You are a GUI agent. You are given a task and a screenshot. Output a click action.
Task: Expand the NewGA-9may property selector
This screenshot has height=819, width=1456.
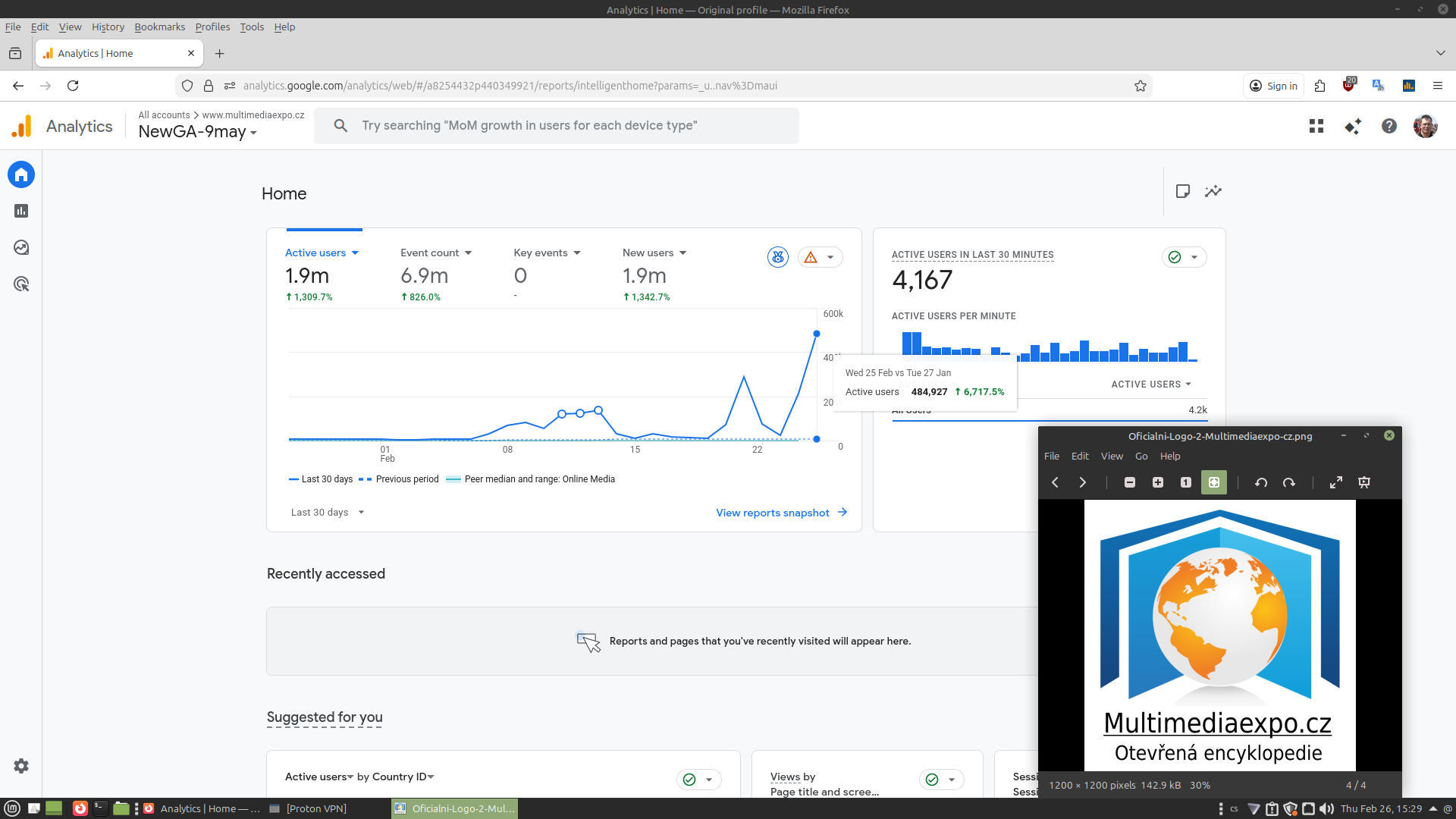click(197, 132)
